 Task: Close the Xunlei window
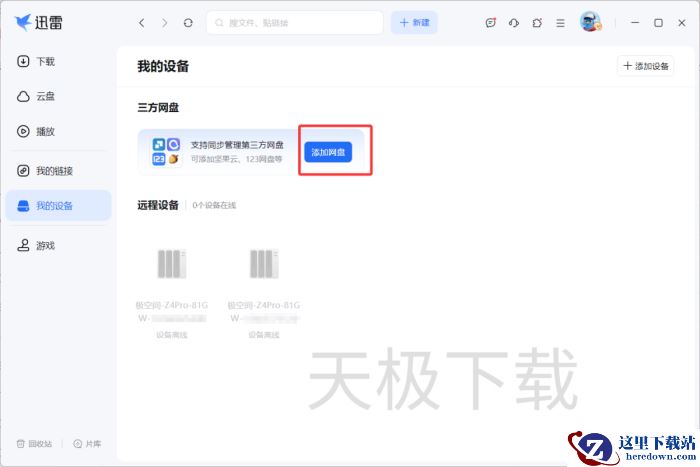pos(682,22)
